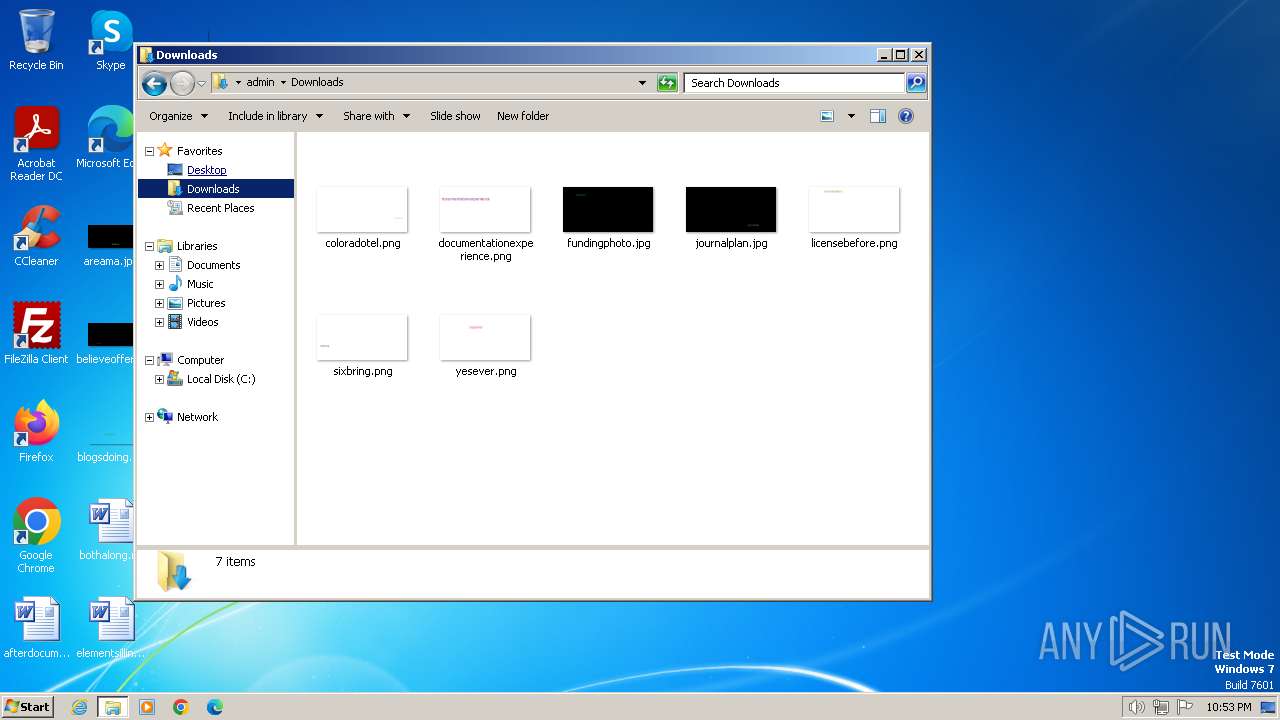1280x720 pixels.
Task: Open Skype desktop shortcut
Action: pos(110,40)
